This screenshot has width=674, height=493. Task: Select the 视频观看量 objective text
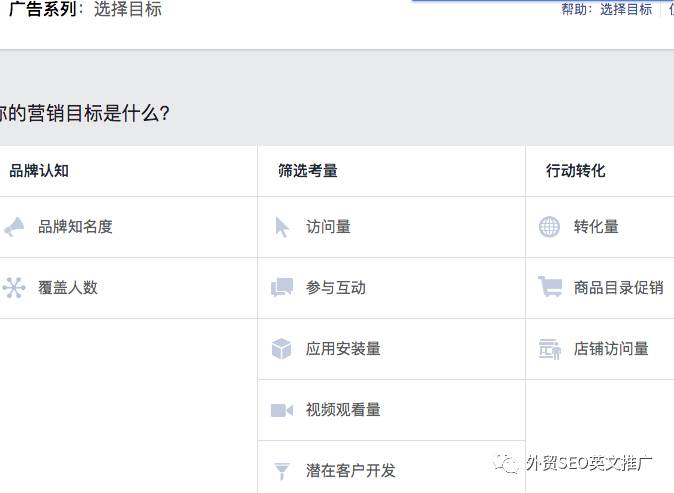[x=343, y=410]
